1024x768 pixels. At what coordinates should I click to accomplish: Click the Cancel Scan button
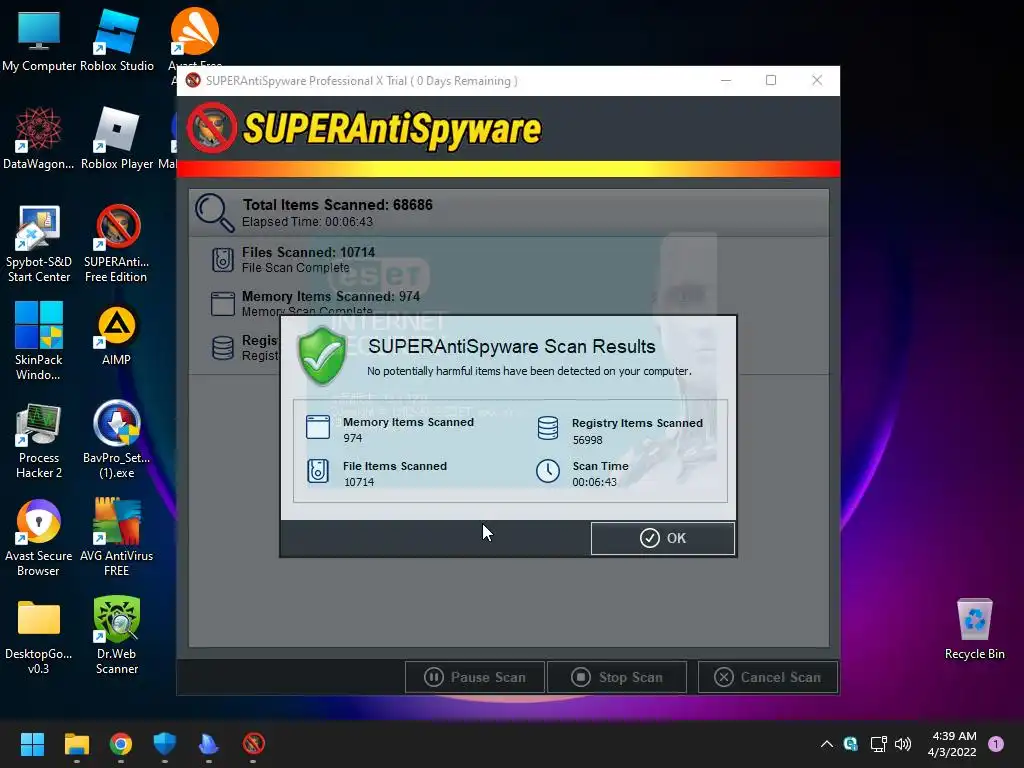(768, 677)
